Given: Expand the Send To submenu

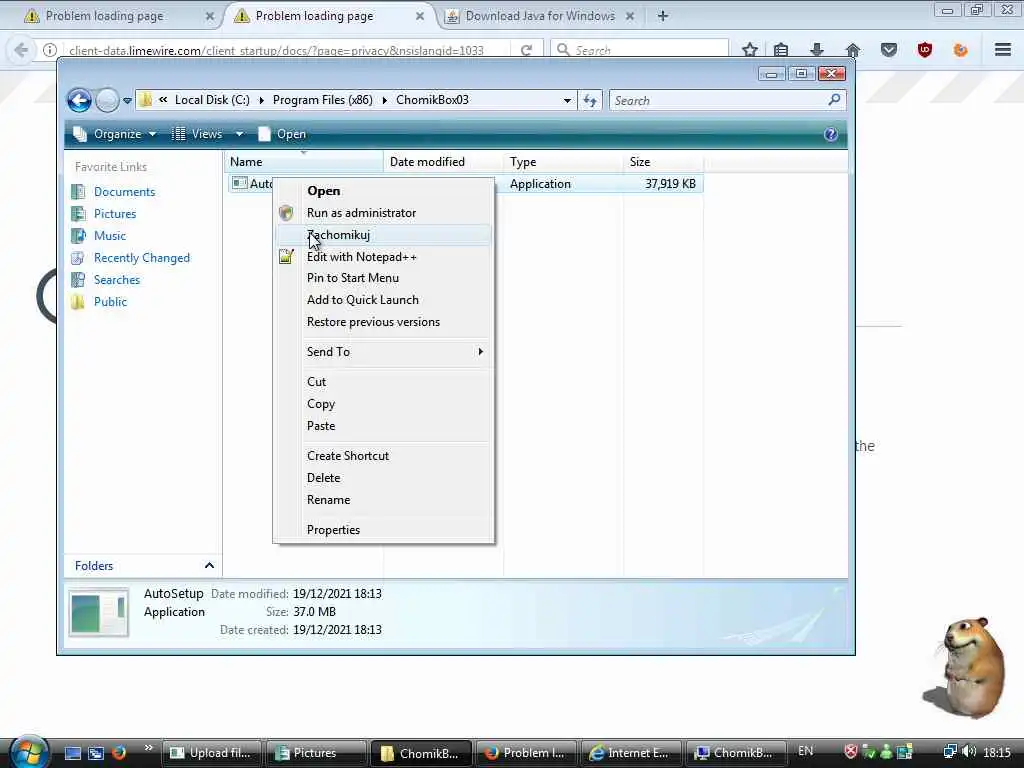Looking at the screenshot, I should 384,352.
